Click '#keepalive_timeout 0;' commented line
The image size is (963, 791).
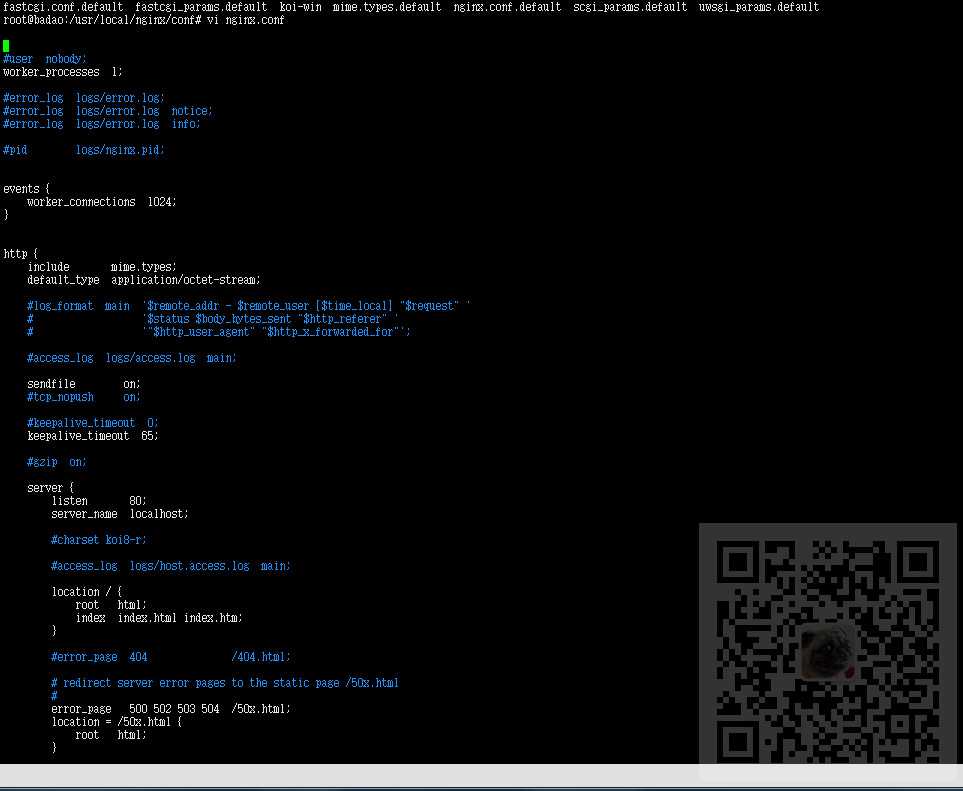pos(93,423)
